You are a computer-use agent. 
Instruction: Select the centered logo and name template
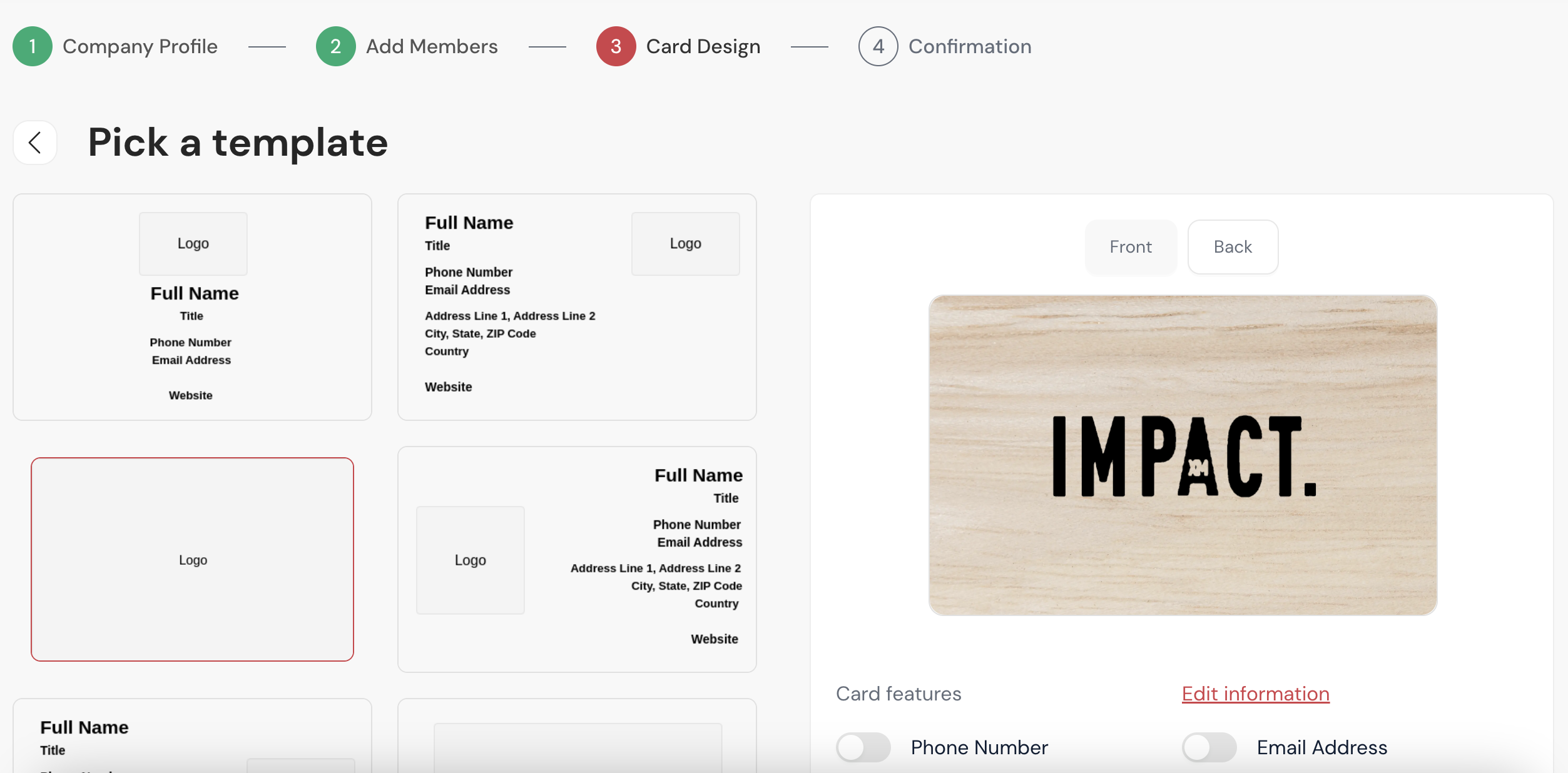192,306
